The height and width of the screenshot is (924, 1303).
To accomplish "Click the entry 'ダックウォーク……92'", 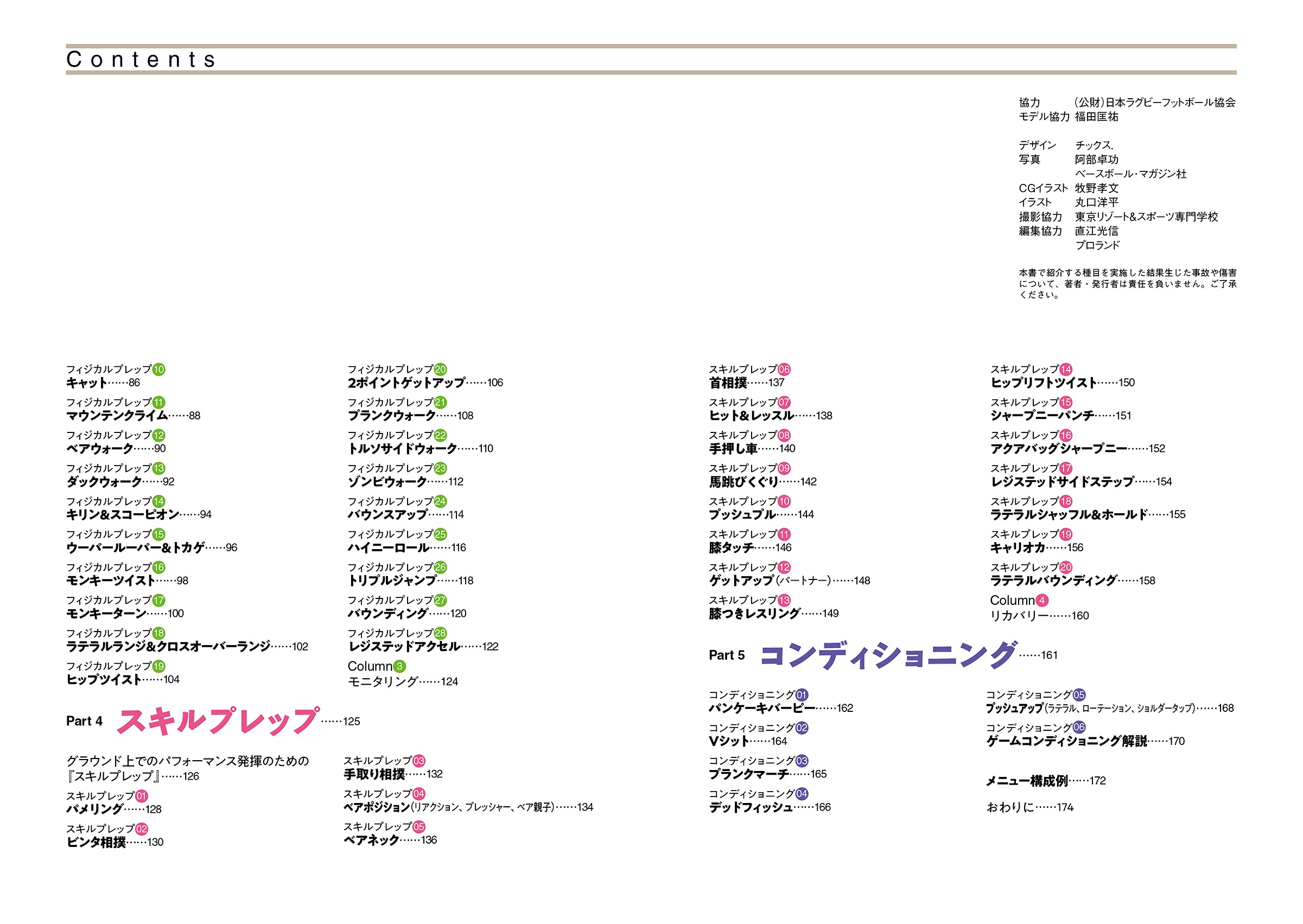I will [x=120, y=481].
